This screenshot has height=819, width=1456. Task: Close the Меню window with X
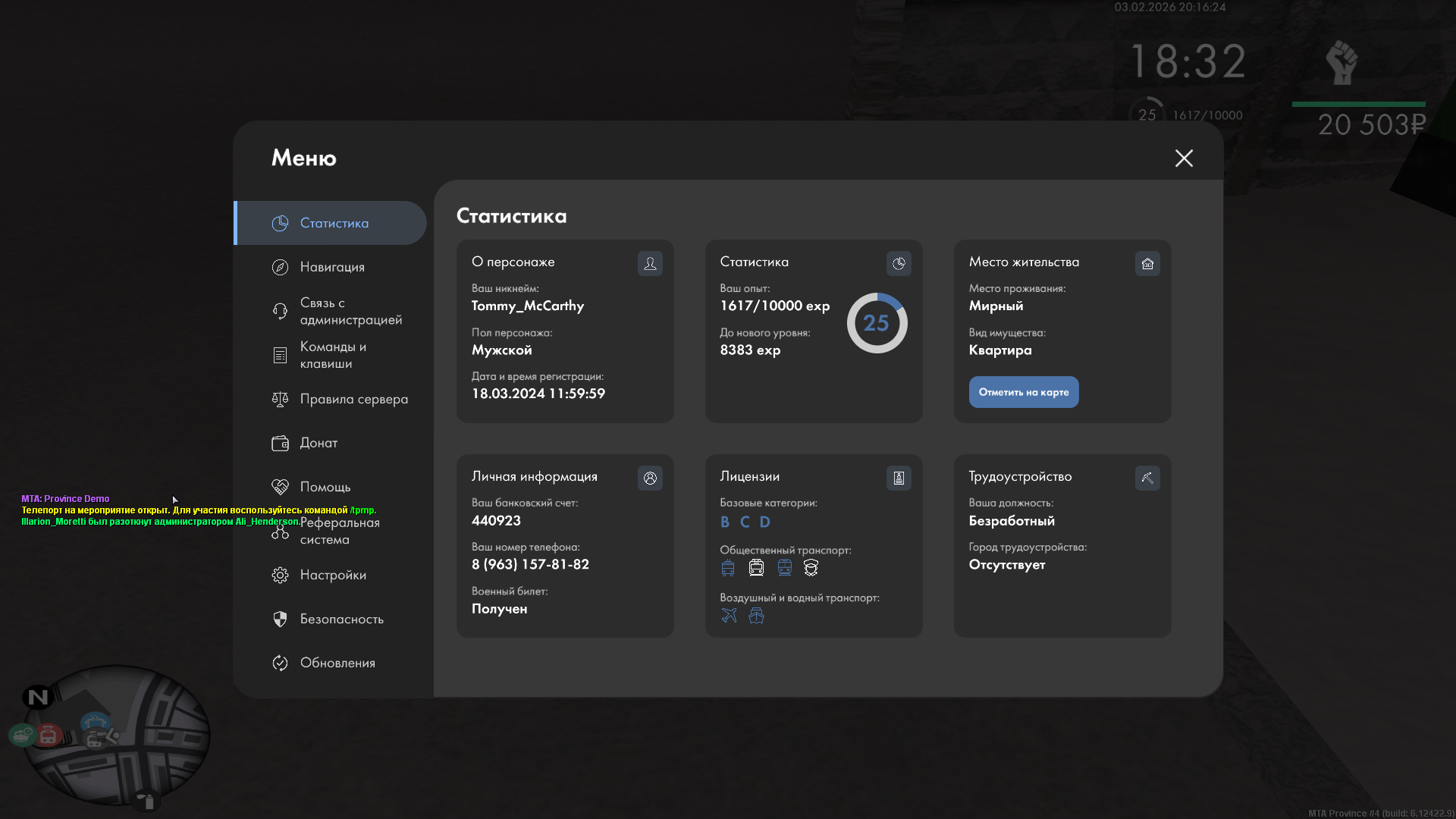pos(1184,158)
